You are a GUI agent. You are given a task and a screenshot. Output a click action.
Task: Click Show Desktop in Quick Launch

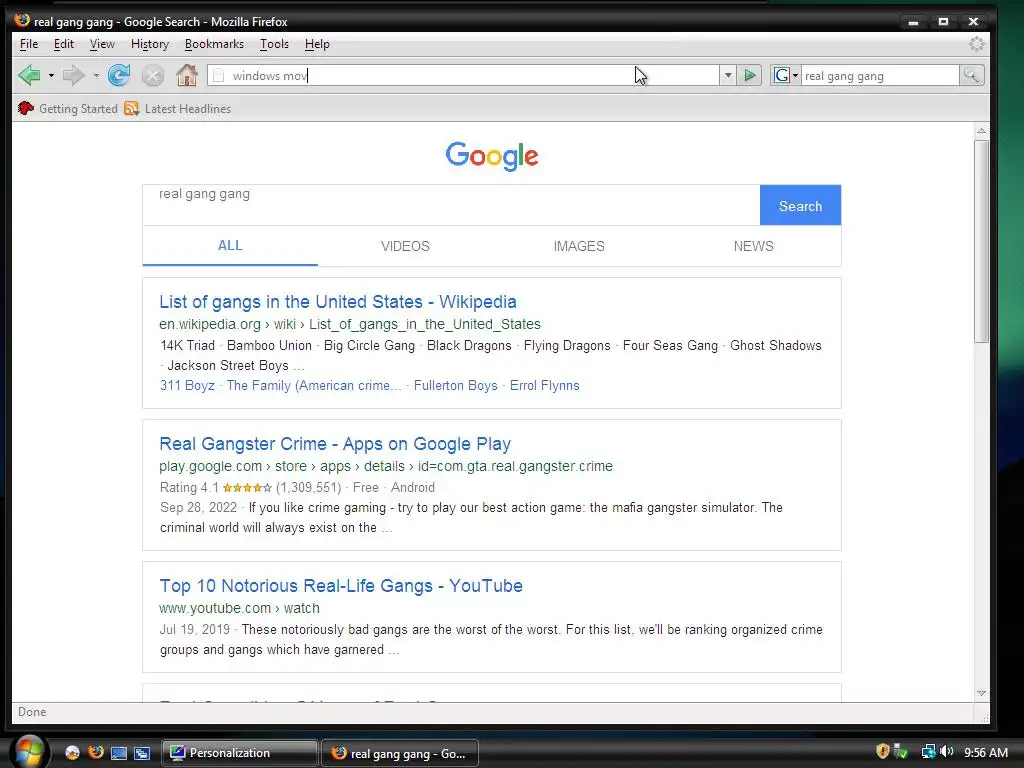click(119, 753)
